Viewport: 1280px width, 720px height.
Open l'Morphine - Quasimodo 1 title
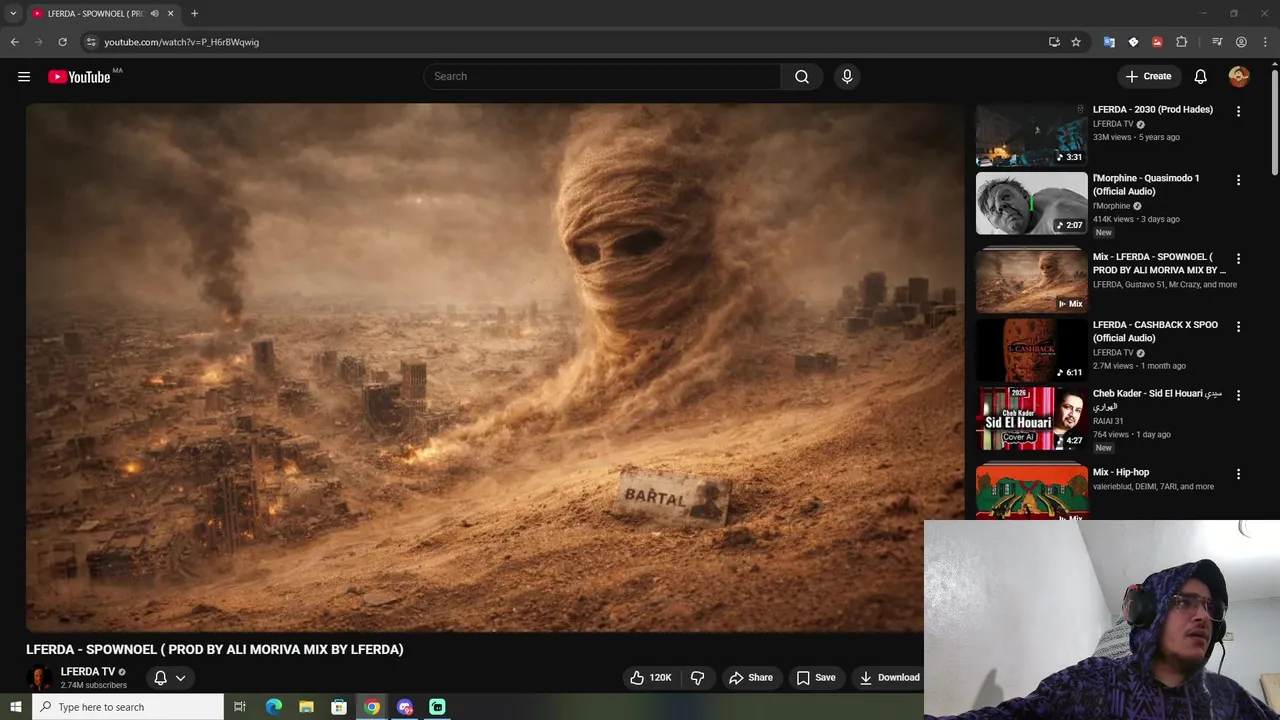click(x=1146, y=185)
